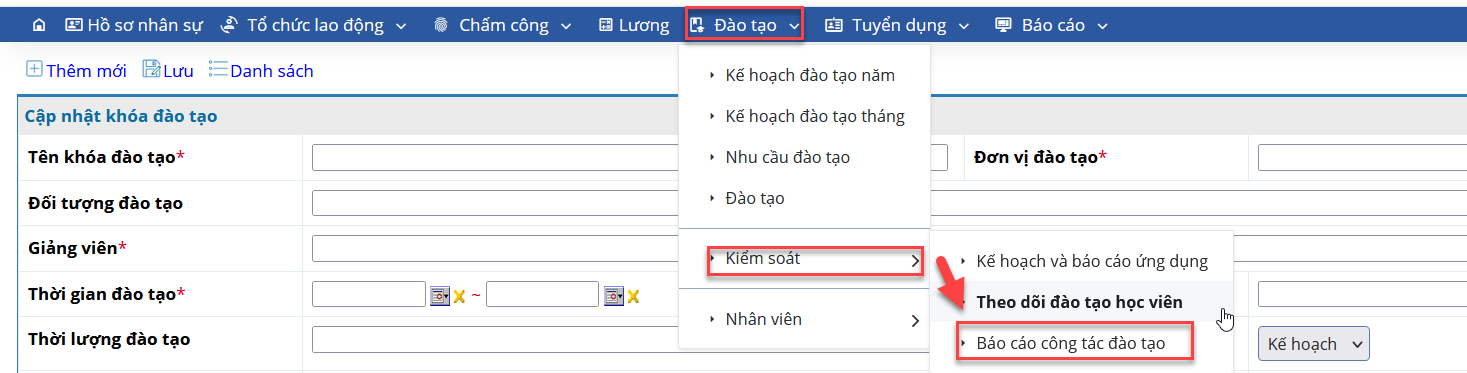This screenshot has height=373, width=1467.
Task: Expand the Kiểm soát submenu
Action: pos(815,260)
